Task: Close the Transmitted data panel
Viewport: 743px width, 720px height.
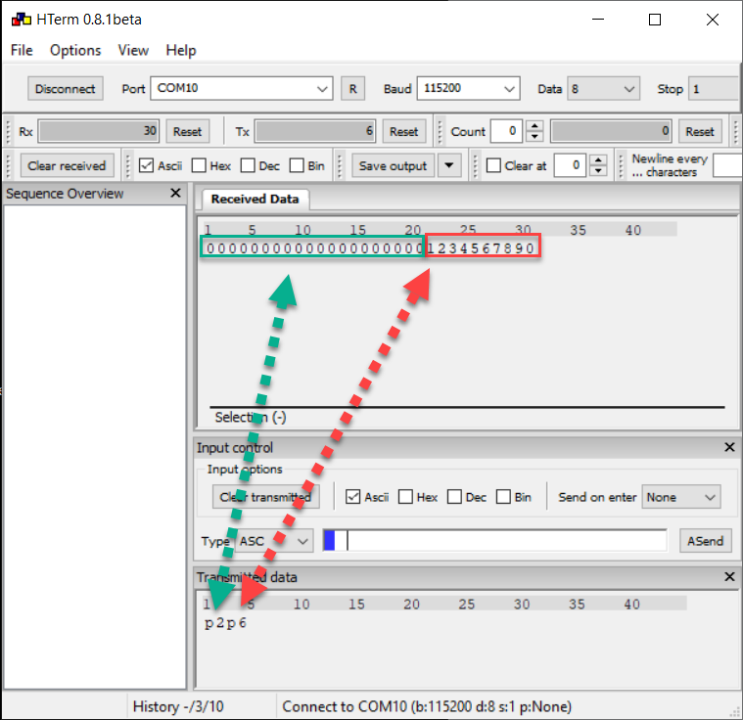Action: point(729,577)
